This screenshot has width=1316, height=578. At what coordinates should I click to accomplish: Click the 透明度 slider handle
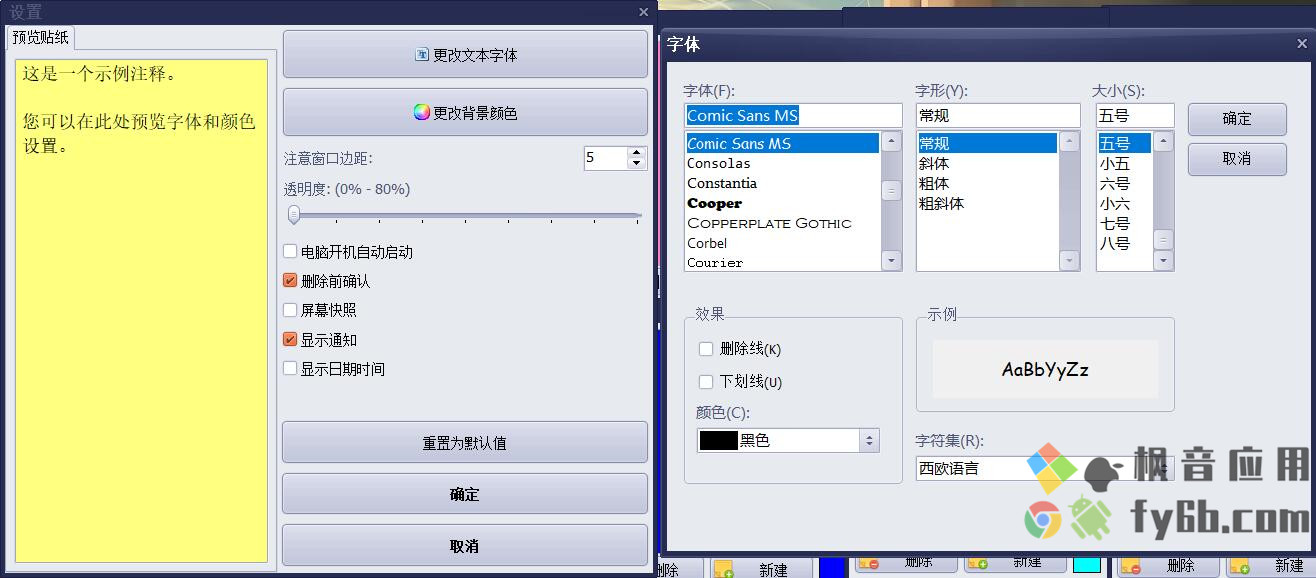pos(293,214)
